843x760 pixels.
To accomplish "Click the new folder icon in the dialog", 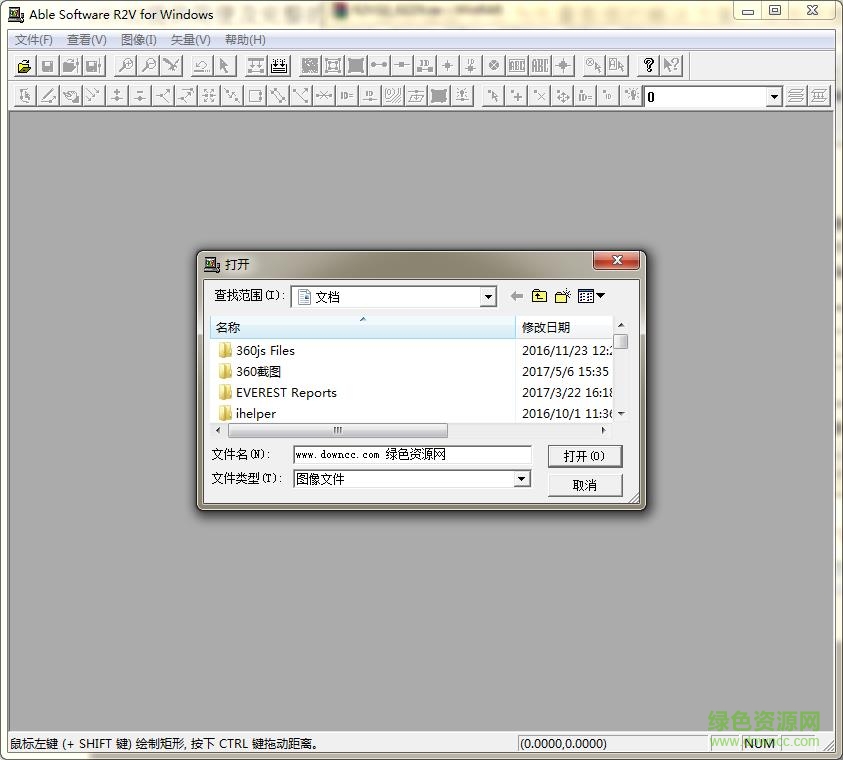I will [x=561, y=296].
